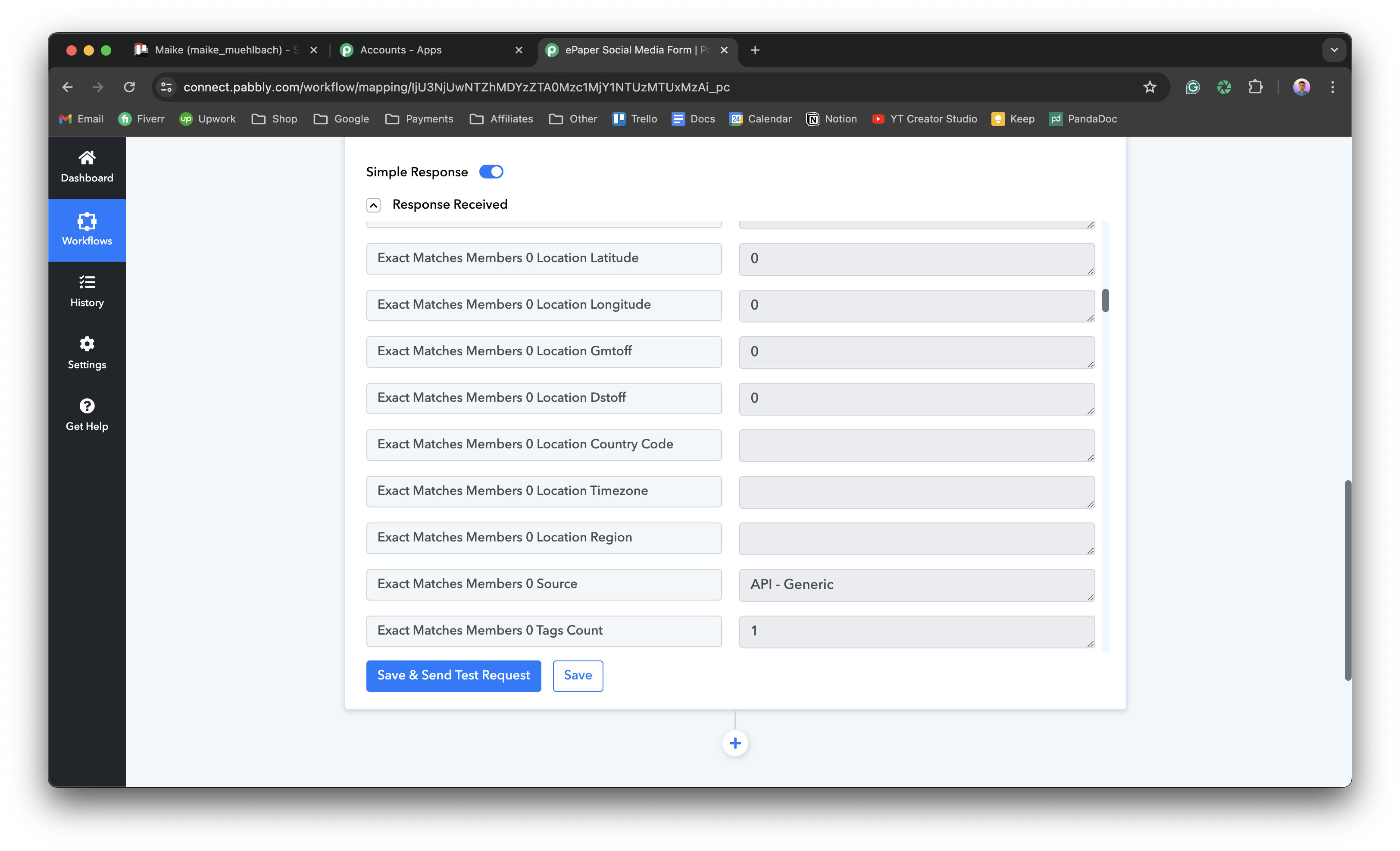Open the Dashboard sidebar item
The image size is (1400, 851).
point(87,167)
